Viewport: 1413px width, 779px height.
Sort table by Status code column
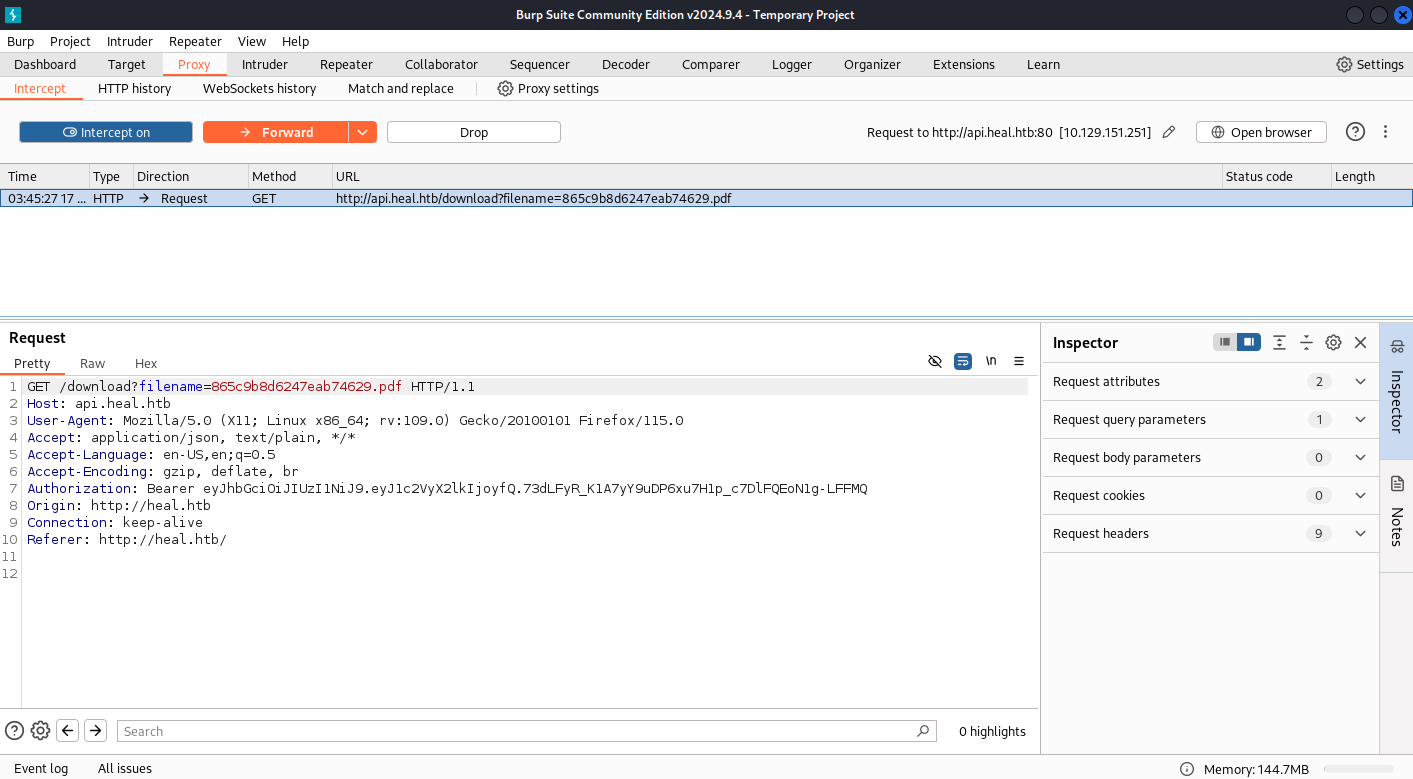[1275, 176]
